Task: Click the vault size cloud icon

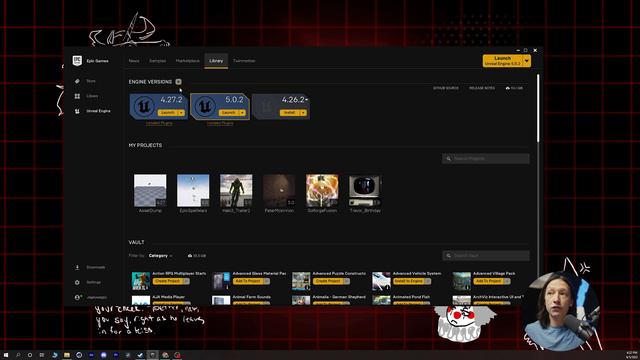Action: click(190, 256)
